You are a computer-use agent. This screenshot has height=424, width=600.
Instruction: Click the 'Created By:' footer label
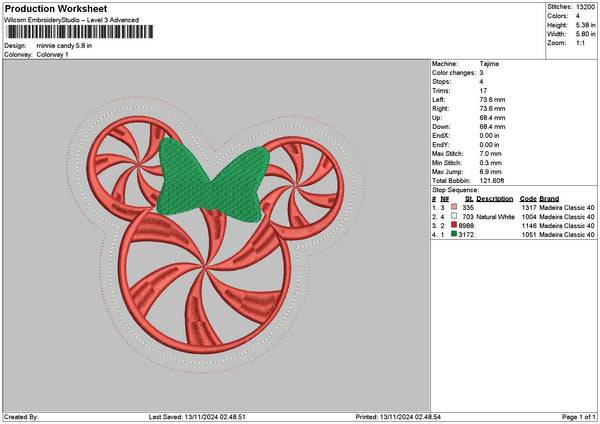pyautogui.click(x=21, y=417)
